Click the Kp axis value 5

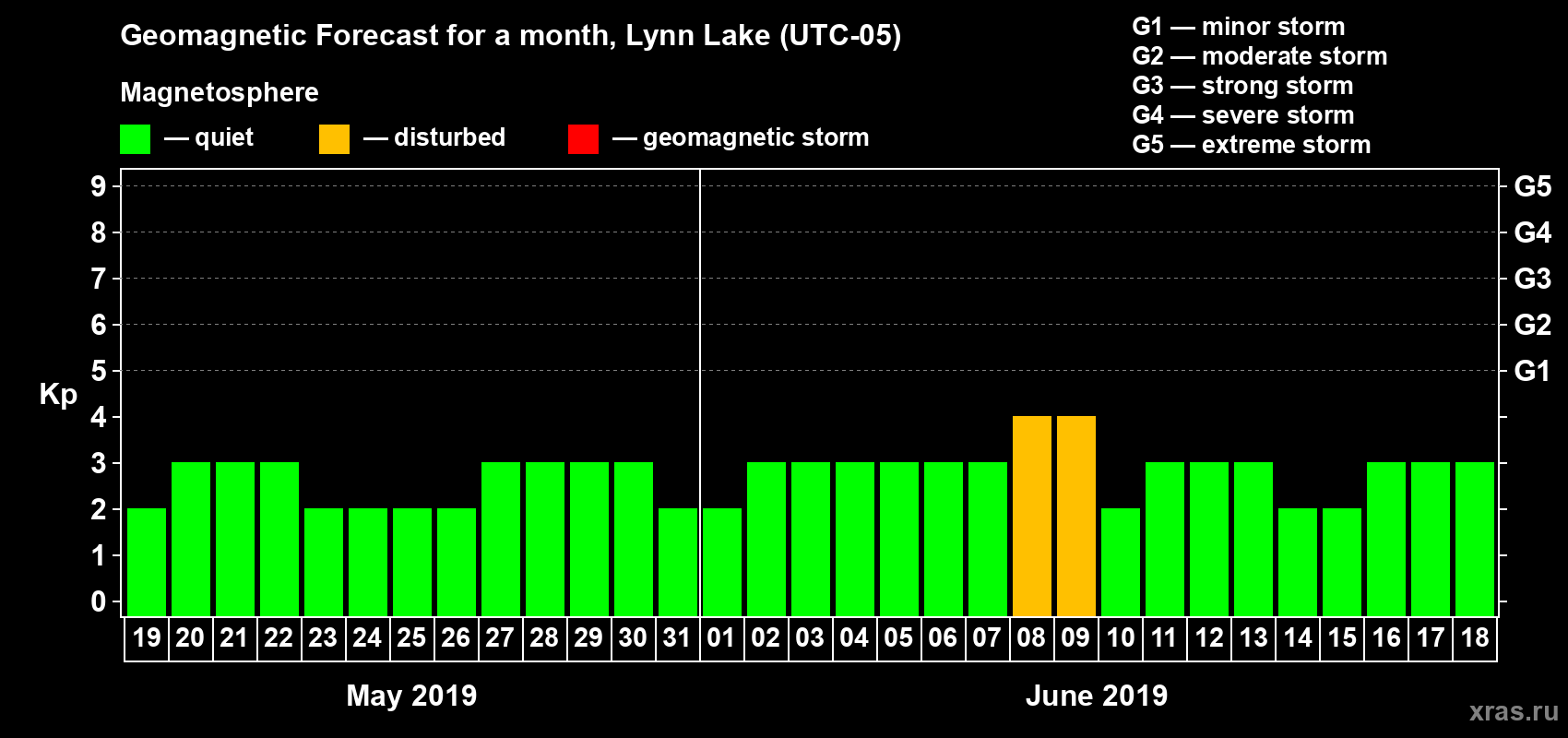(99, 371)
